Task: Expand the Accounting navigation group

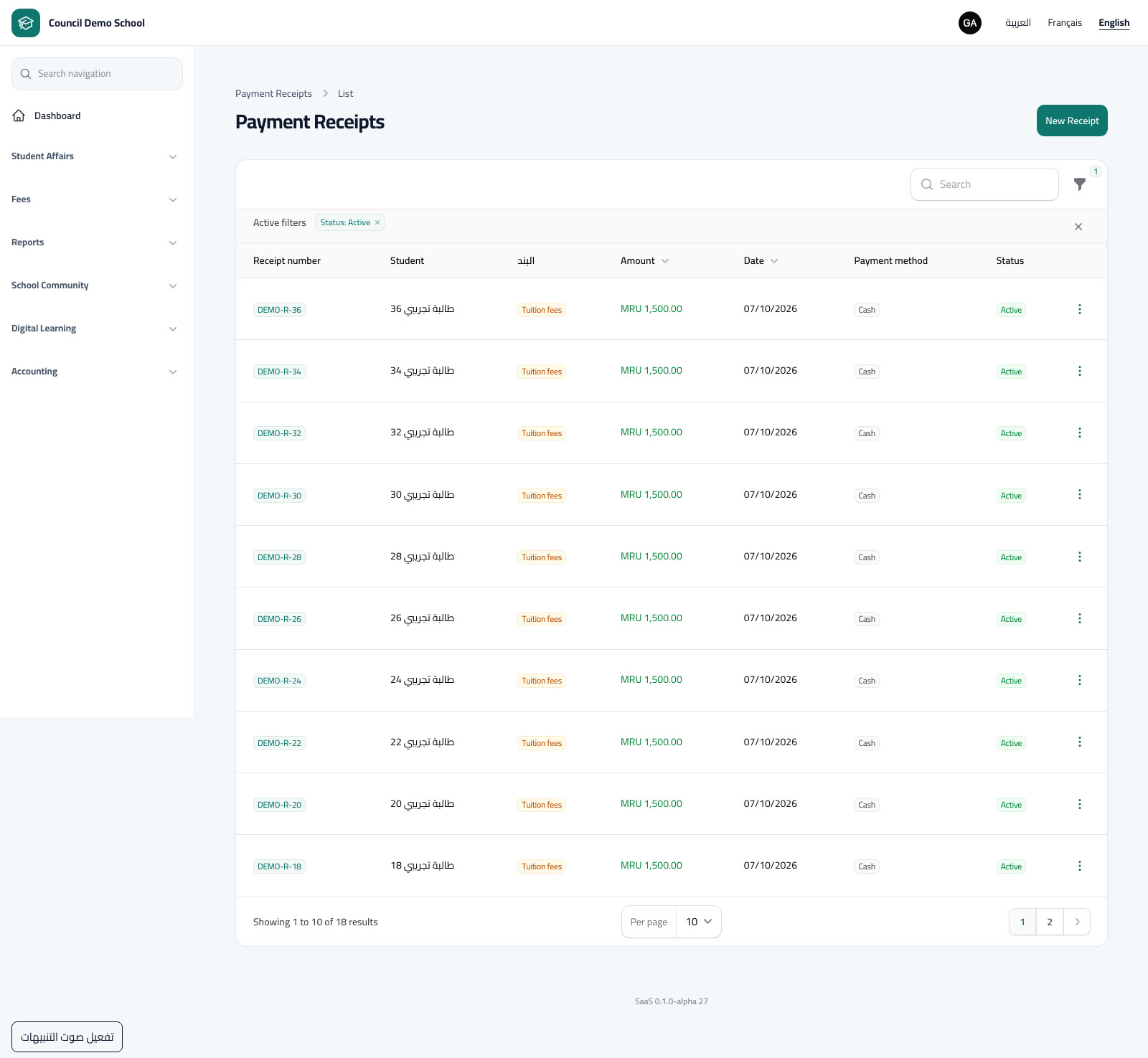Action: [94, 372]
